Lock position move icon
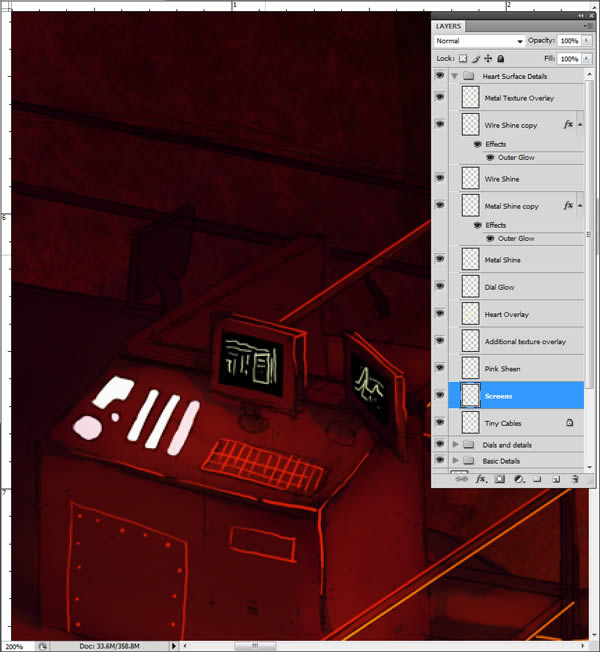The height and width of the screenshot is (652, 600). (488, 59)
